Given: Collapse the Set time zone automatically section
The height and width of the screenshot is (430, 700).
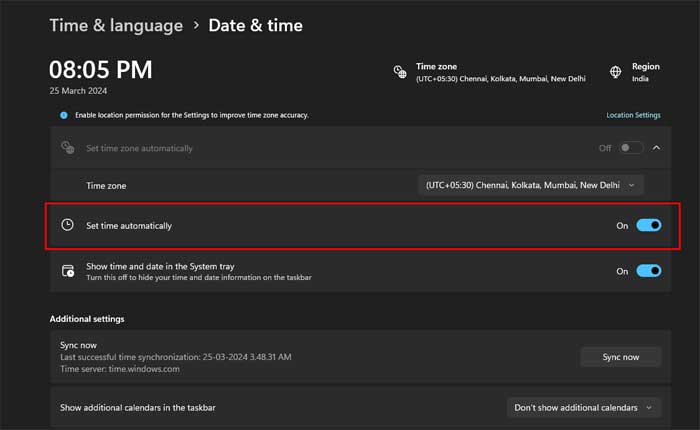Looking at the screenshot, I should 656,148.
